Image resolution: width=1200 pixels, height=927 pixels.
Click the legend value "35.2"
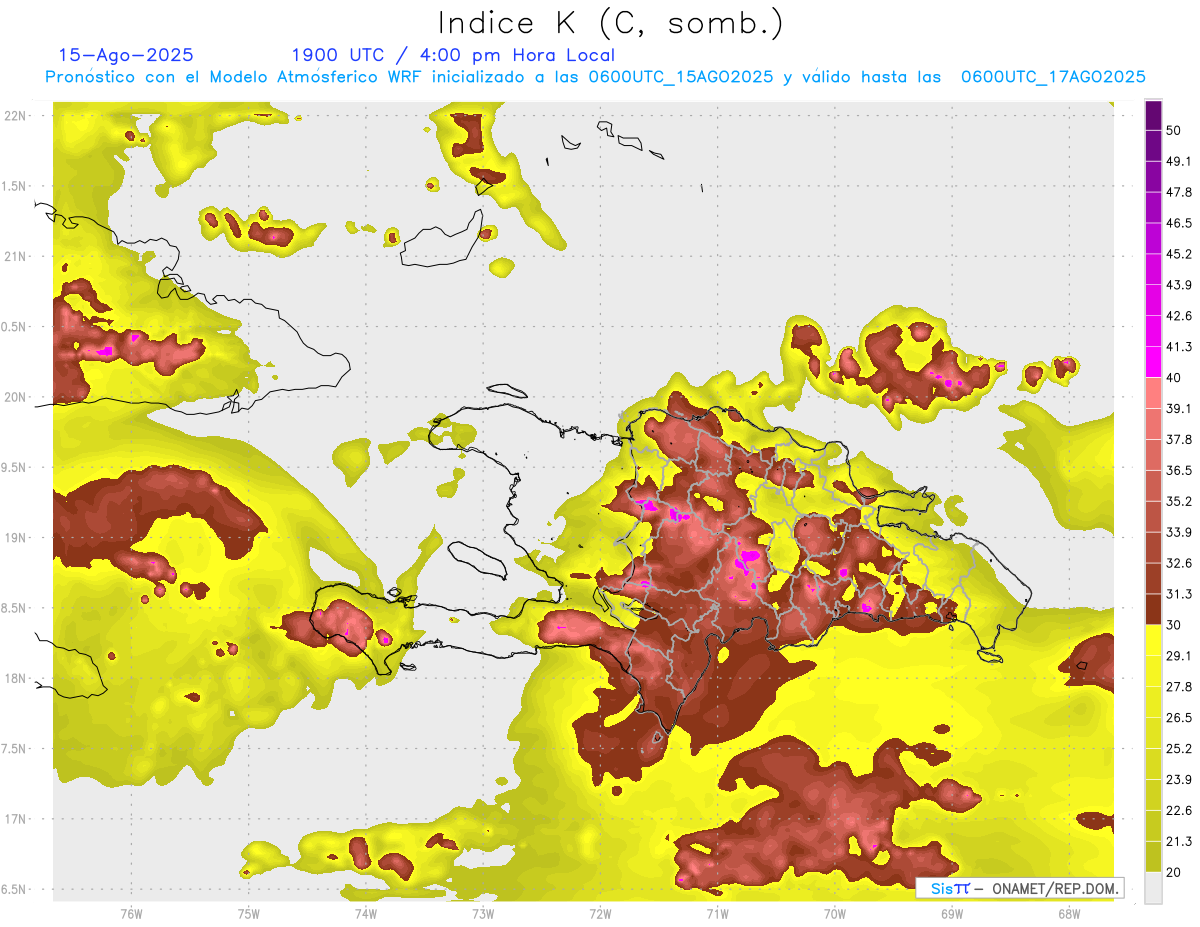click(x=1179, y=501)
